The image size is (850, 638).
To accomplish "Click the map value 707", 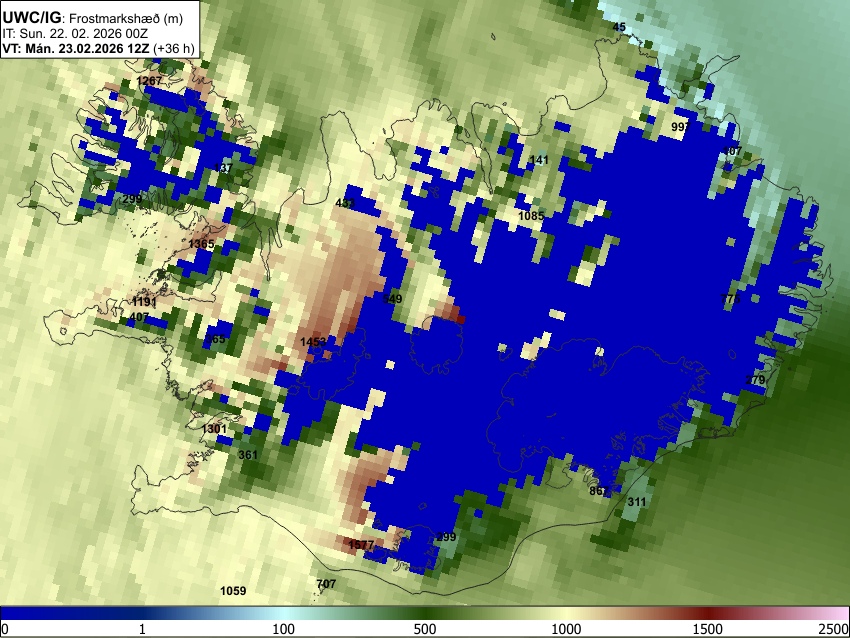I will pos(326,584).
